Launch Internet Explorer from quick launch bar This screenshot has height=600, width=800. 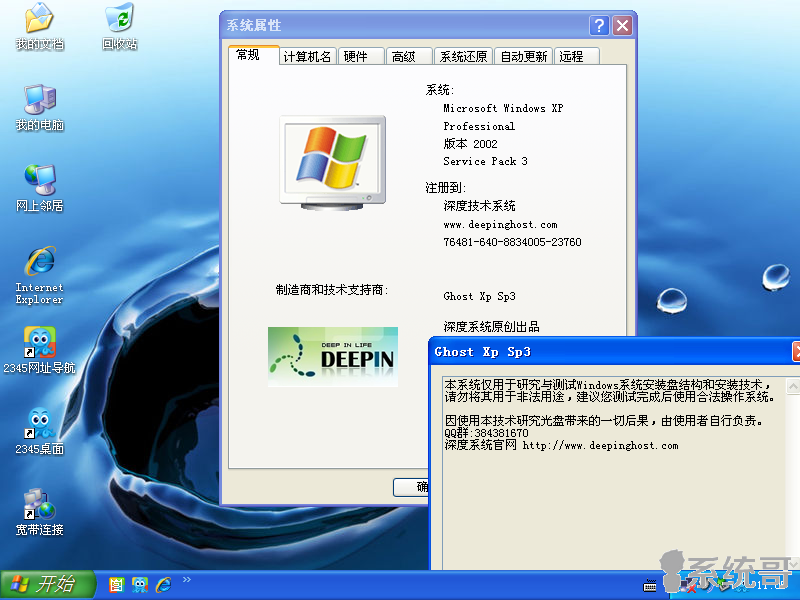[163, 585]
